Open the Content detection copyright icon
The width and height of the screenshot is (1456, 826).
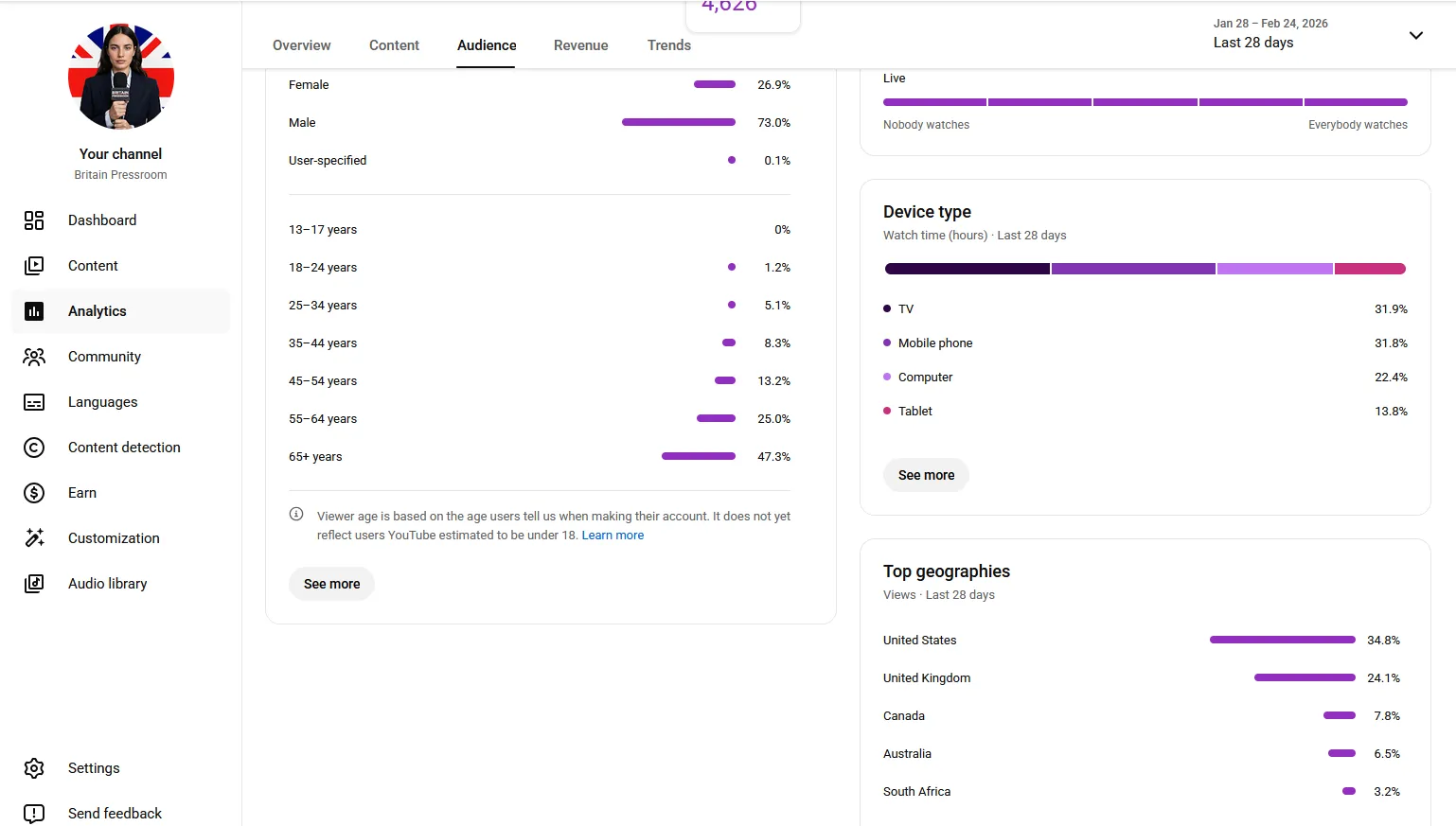[34, 448]
